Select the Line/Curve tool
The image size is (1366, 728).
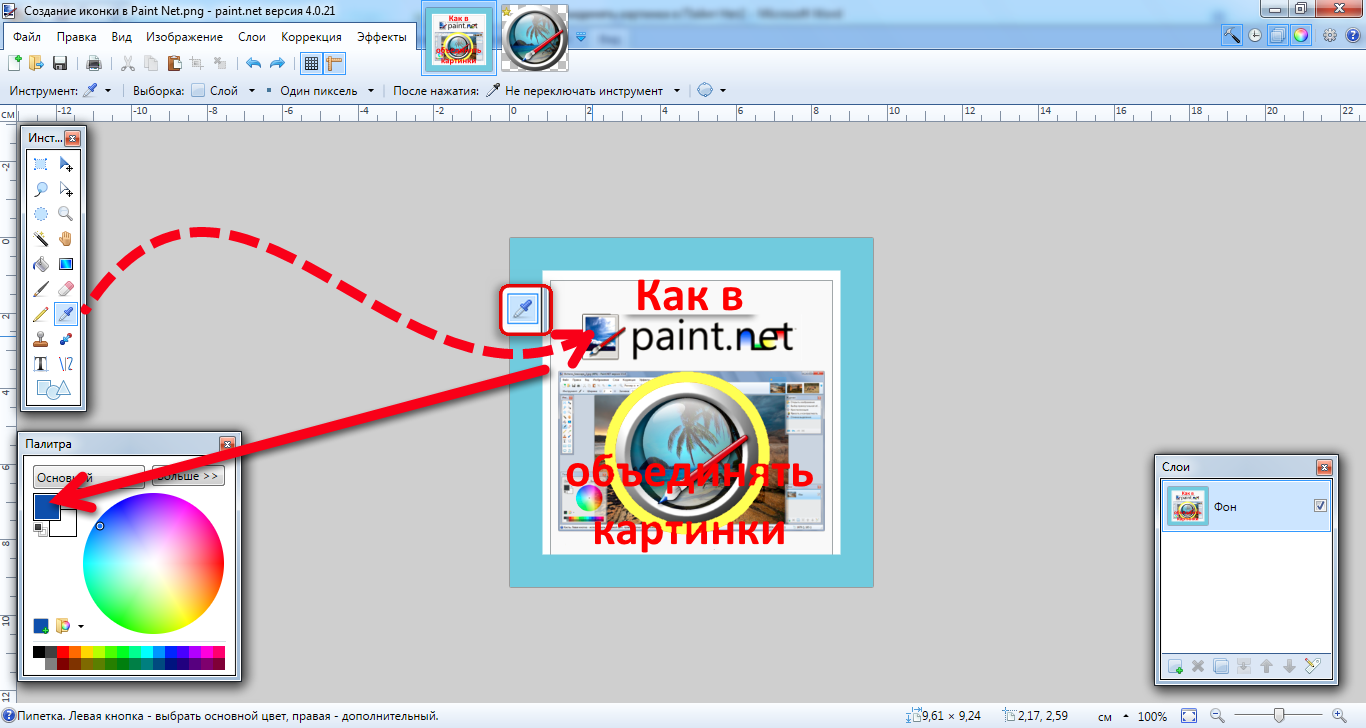66,364
